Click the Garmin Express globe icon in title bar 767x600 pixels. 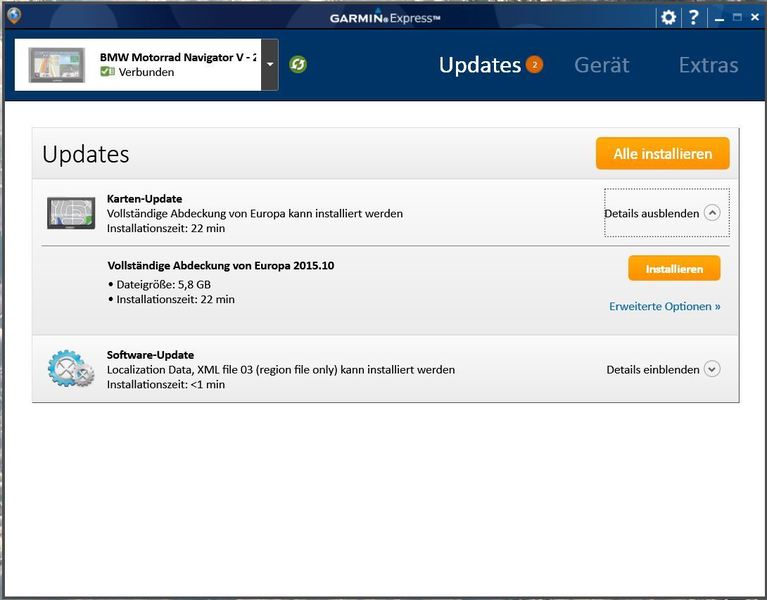pyautogui.click(x=14, y=15)
